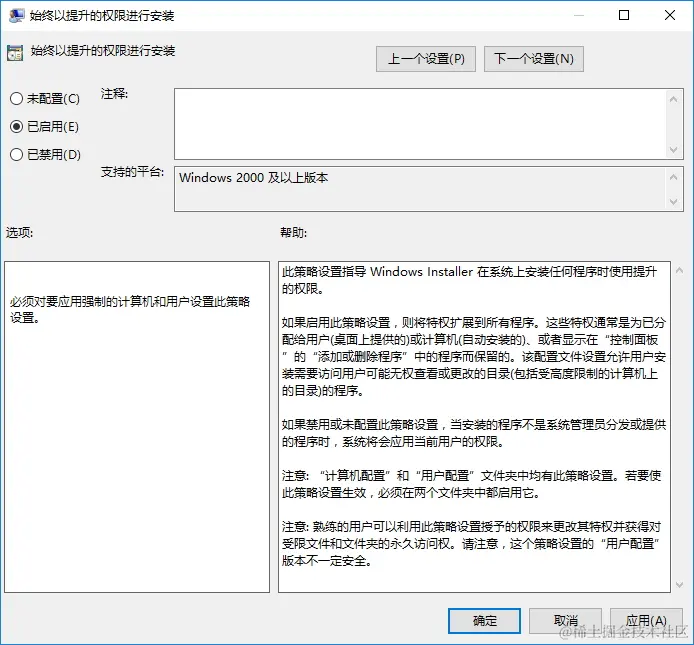This screenshot has height=645, width=694.
Task: Click the supported platform box scroll down arrow
Action: (x=674, y=202)
